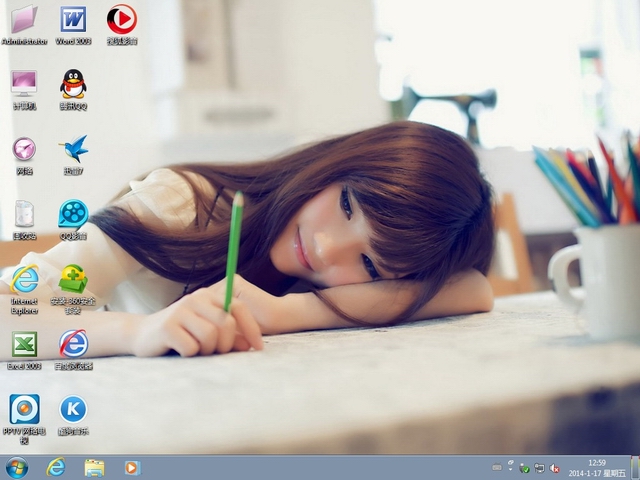Select the Xunlei 7 blue bird icon
640x480 pixels.
tap(73, 149)
